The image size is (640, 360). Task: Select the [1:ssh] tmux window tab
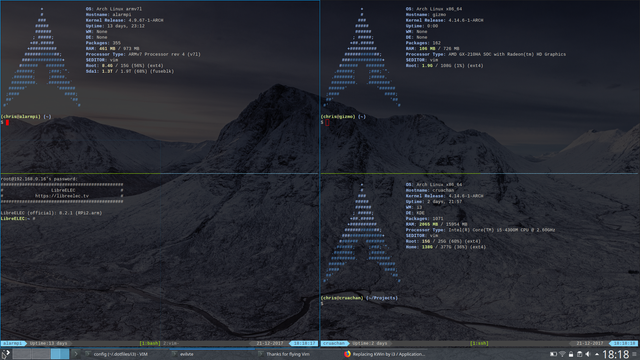tap(479, 343)
